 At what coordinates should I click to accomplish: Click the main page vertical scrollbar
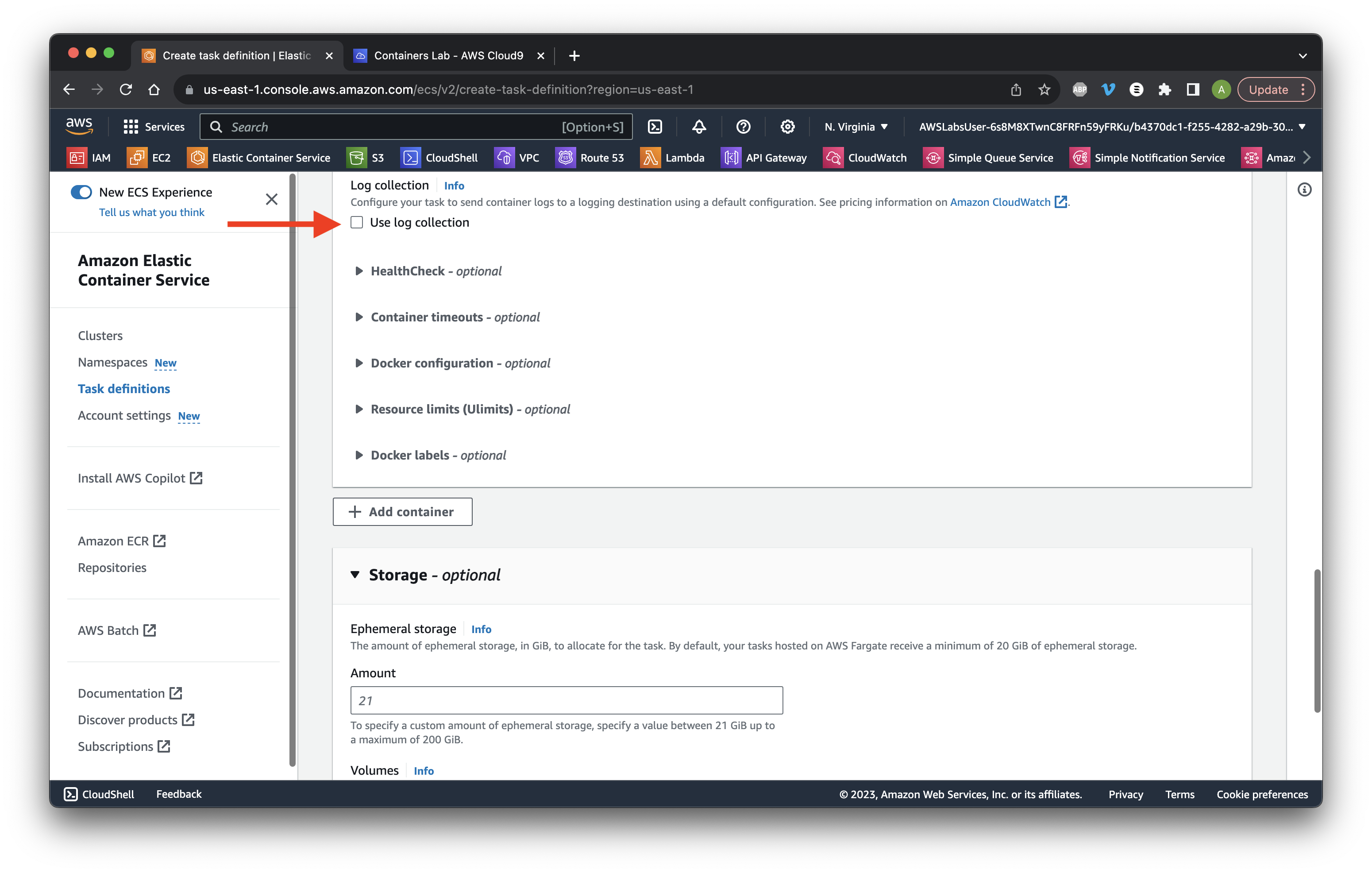pyautogui.click(x=1317, y=641)
